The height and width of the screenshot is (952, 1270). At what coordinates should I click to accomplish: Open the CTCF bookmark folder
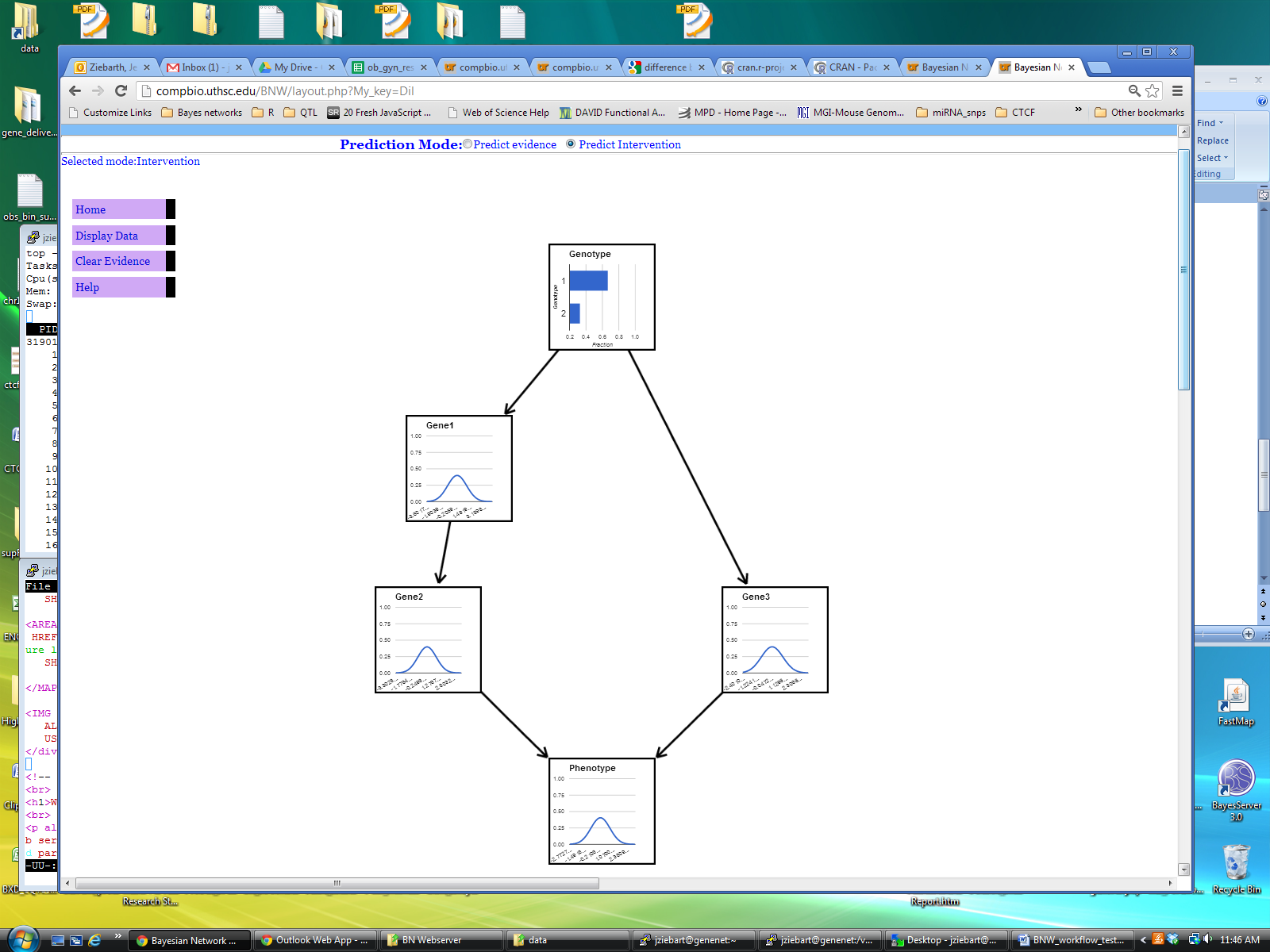1015,113
